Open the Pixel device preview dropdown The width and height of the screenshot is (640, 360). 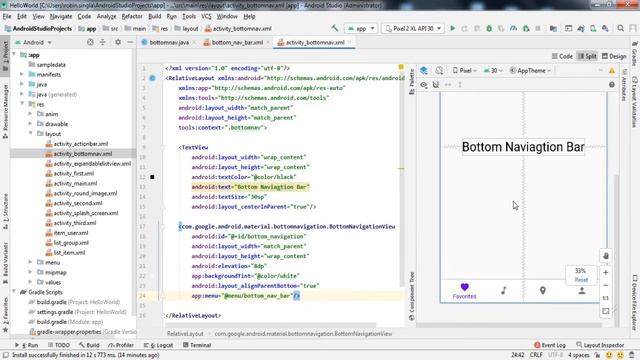coord(464,71)
